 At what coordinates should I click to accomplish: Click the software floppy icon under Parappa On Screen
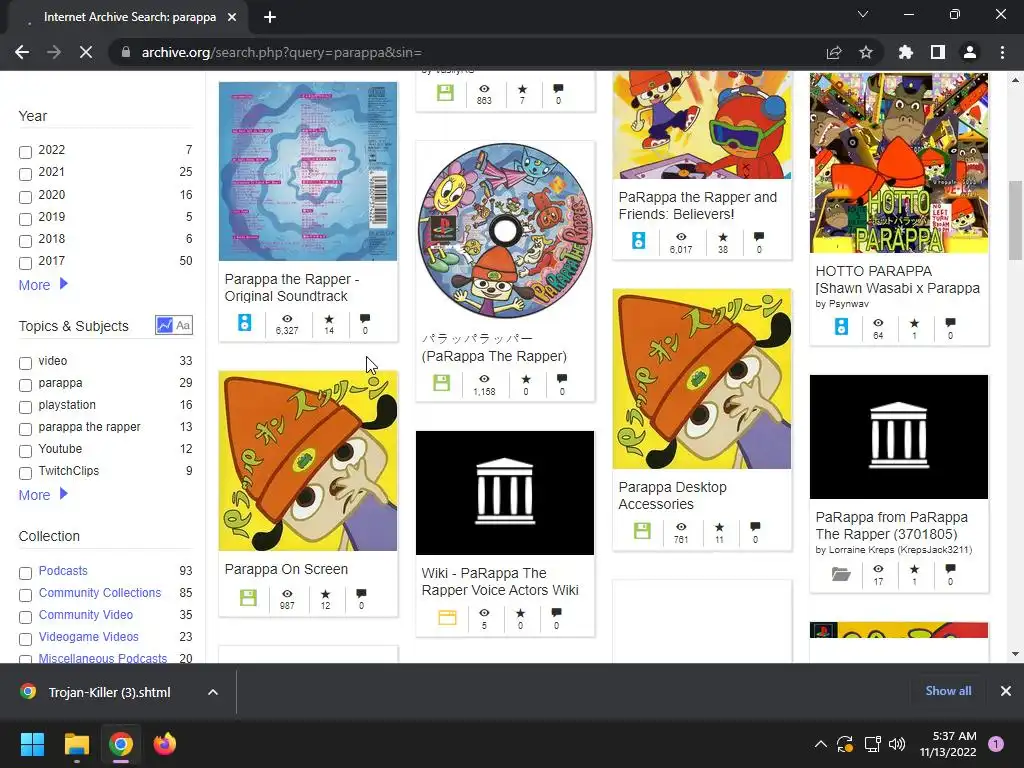(x=248, y=598)
